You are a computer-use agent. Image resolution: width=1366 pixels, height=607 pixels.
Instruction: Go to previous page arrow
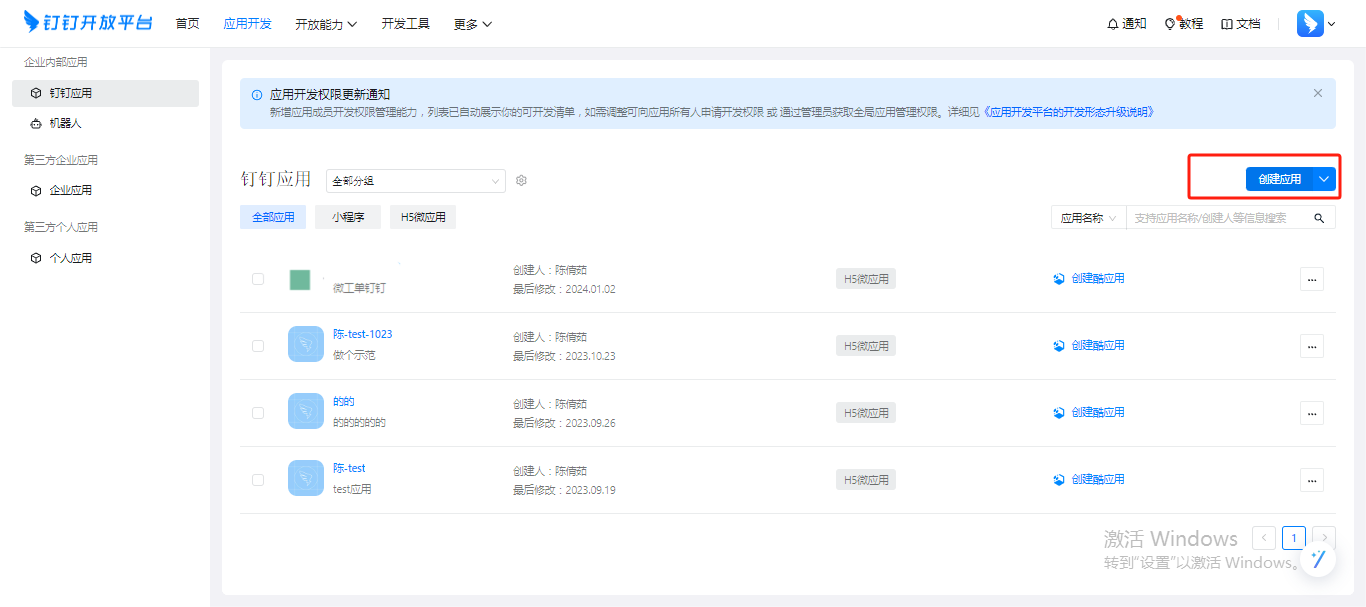(1264, 538)
